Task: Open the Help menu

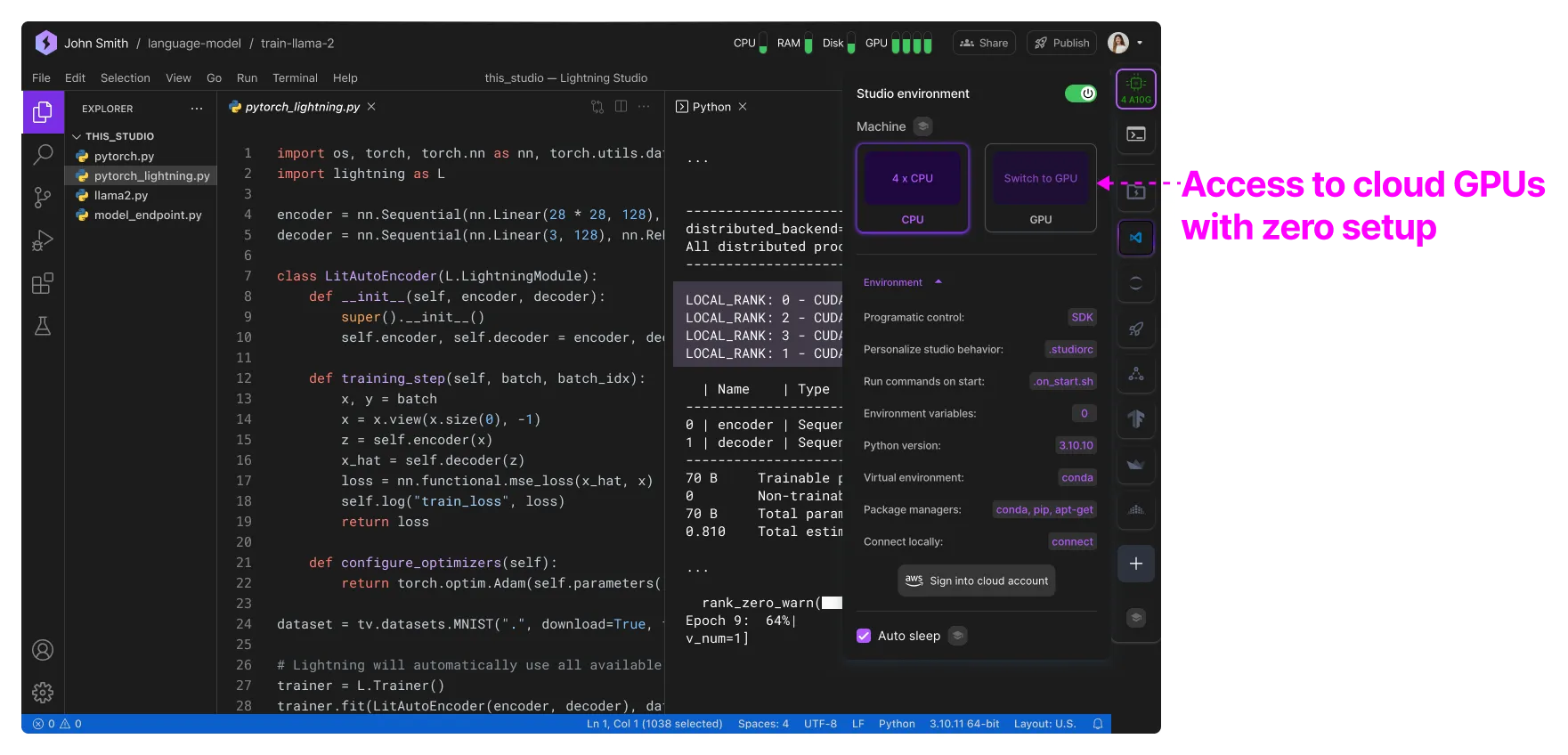Action: coord(345,78)
